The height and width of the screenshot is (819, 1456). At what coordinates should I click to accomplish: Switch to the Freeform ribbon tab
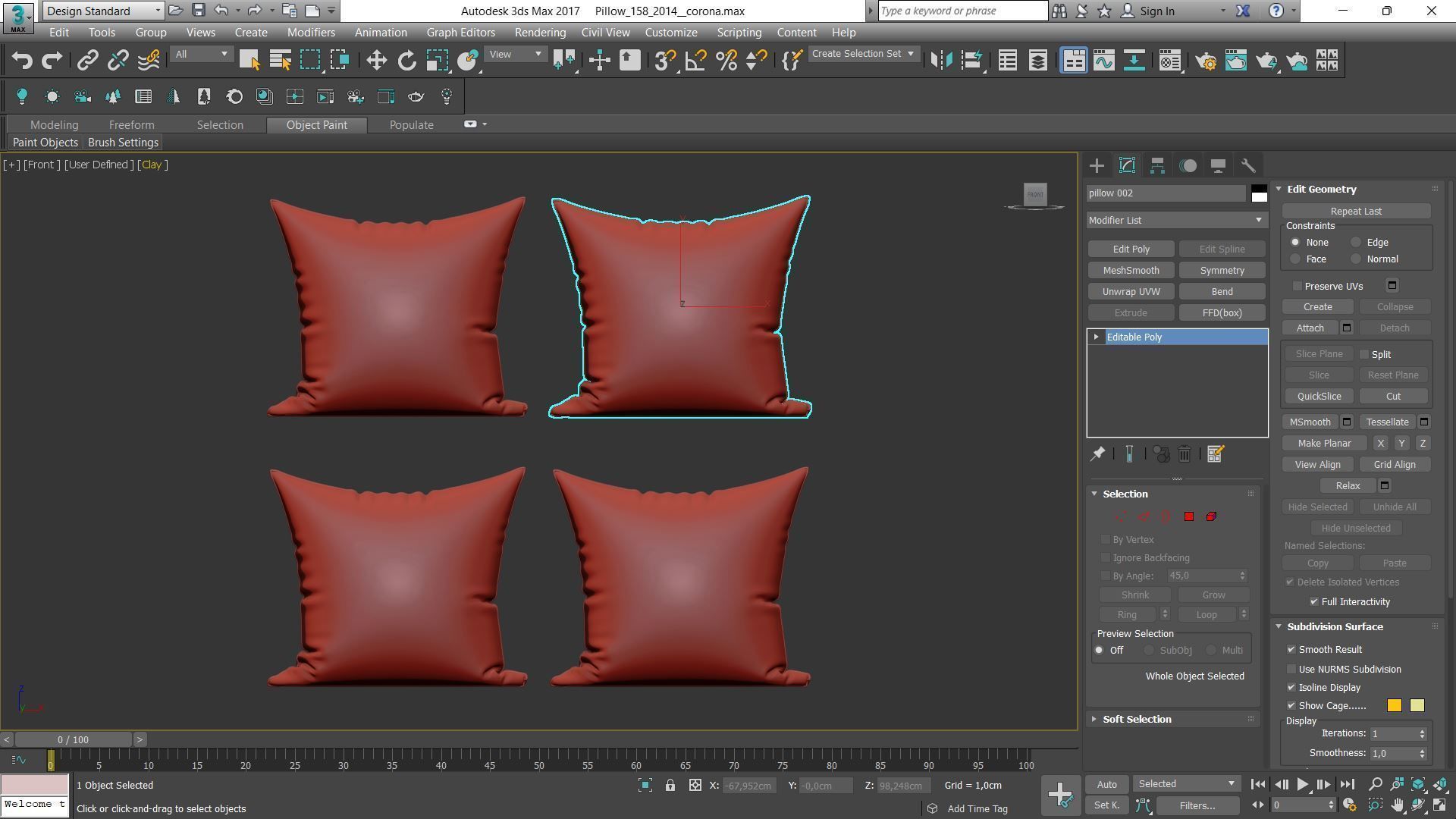click(131, 125)
